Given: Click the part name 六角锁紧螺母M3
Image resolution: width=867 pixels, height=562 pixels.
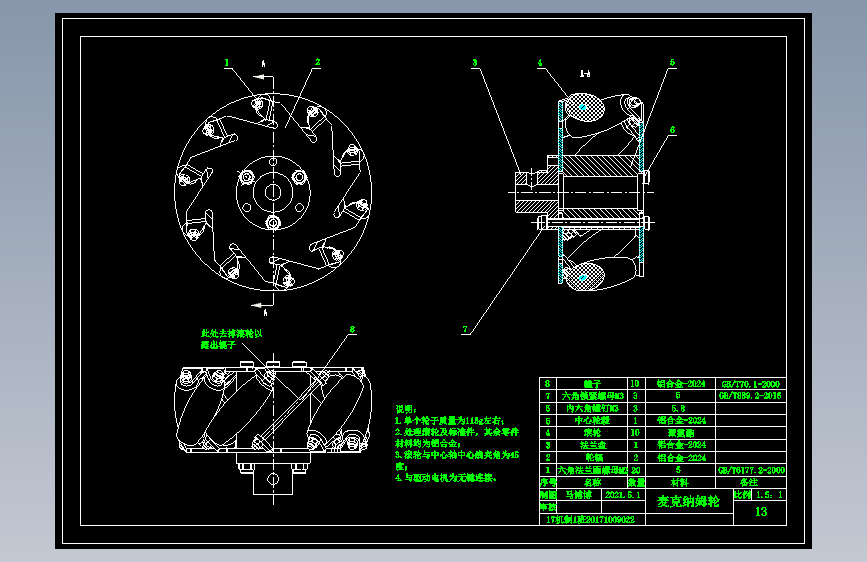Looking at the screenshot, I should pyautogui.click(x=593, y=396).
